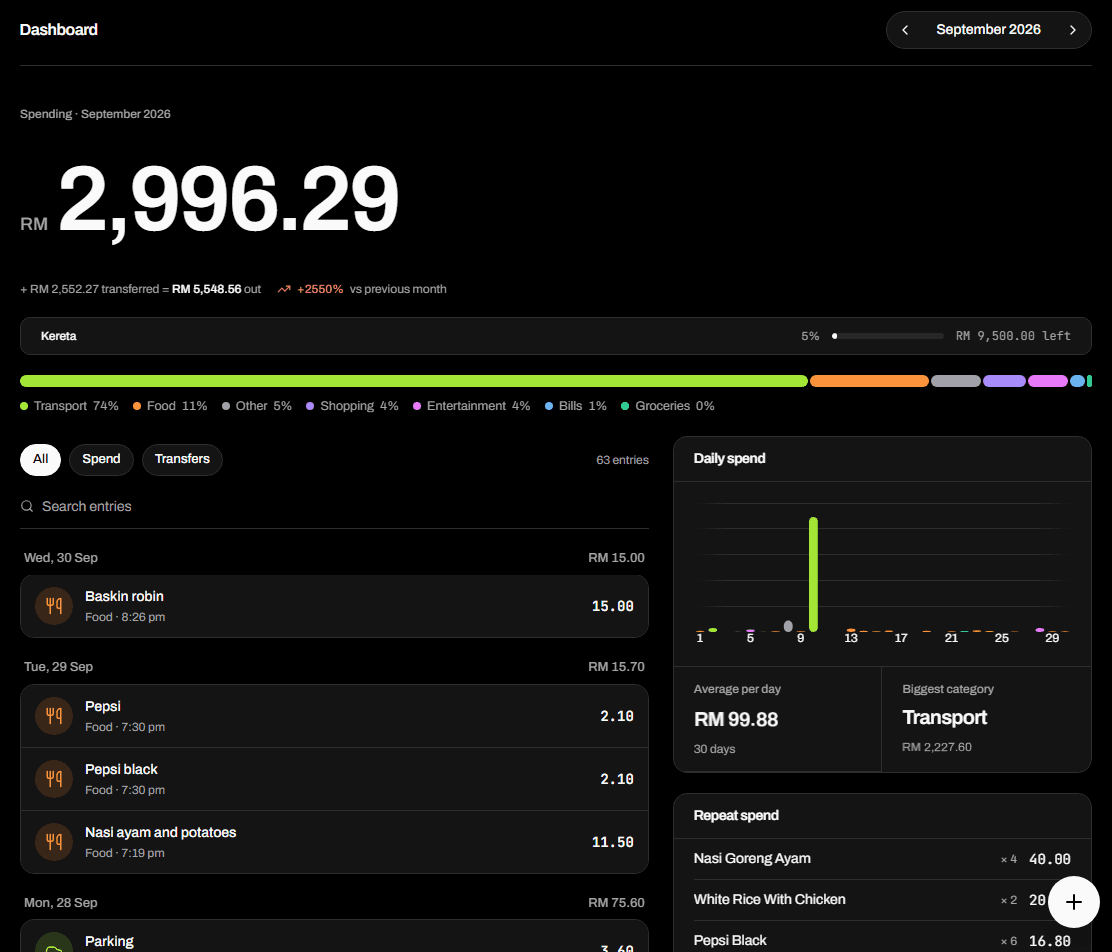The image size is (1112, 952).
Task: Select the Transfers filter tab
Action: click(x=182, y=460)
